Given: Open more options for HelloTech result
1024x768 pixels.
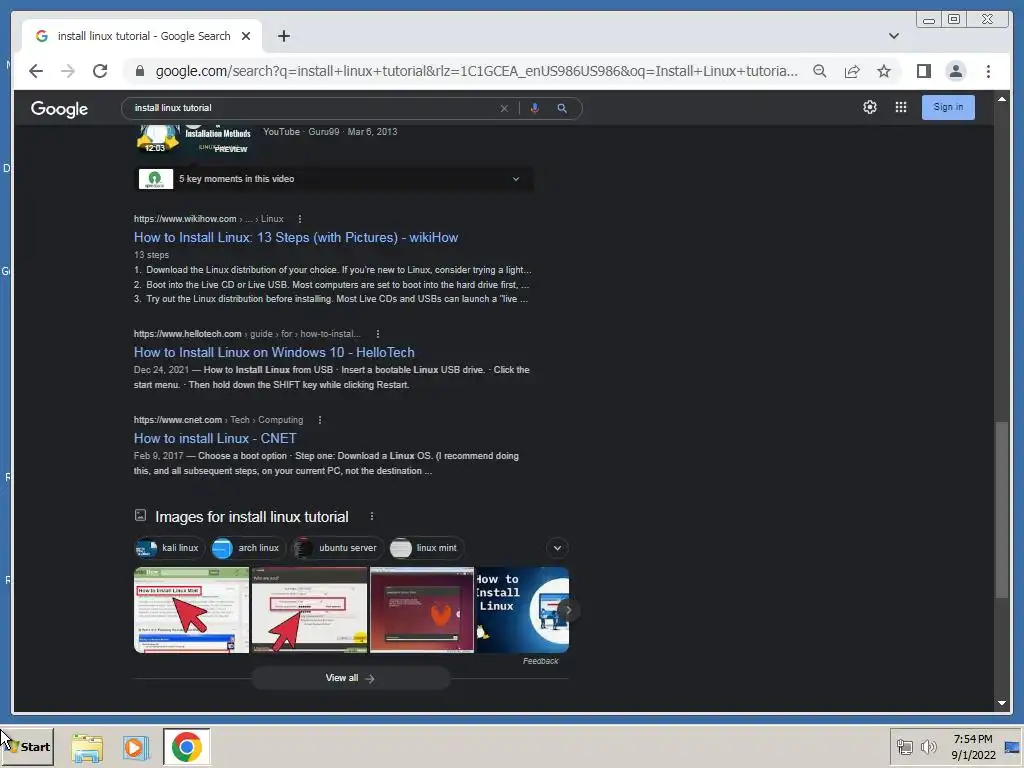Looking at the screenshot, I should pyautogui.click(x=377, y=334).
